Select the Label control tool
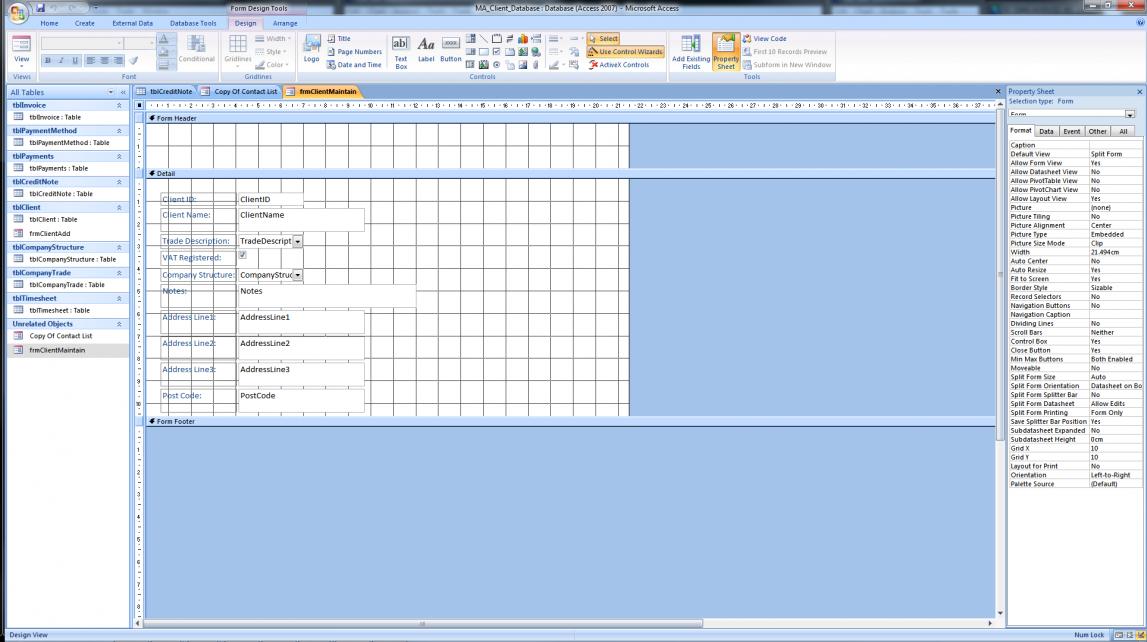Screen dimensions: 1147x642 pos(426,49)
